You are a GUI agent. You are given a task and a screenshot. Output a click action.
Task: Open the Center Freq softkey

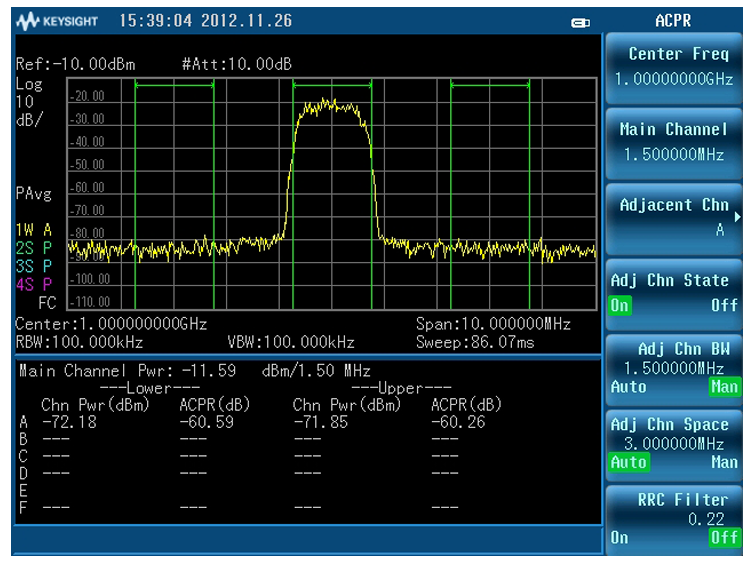[674, 66]
